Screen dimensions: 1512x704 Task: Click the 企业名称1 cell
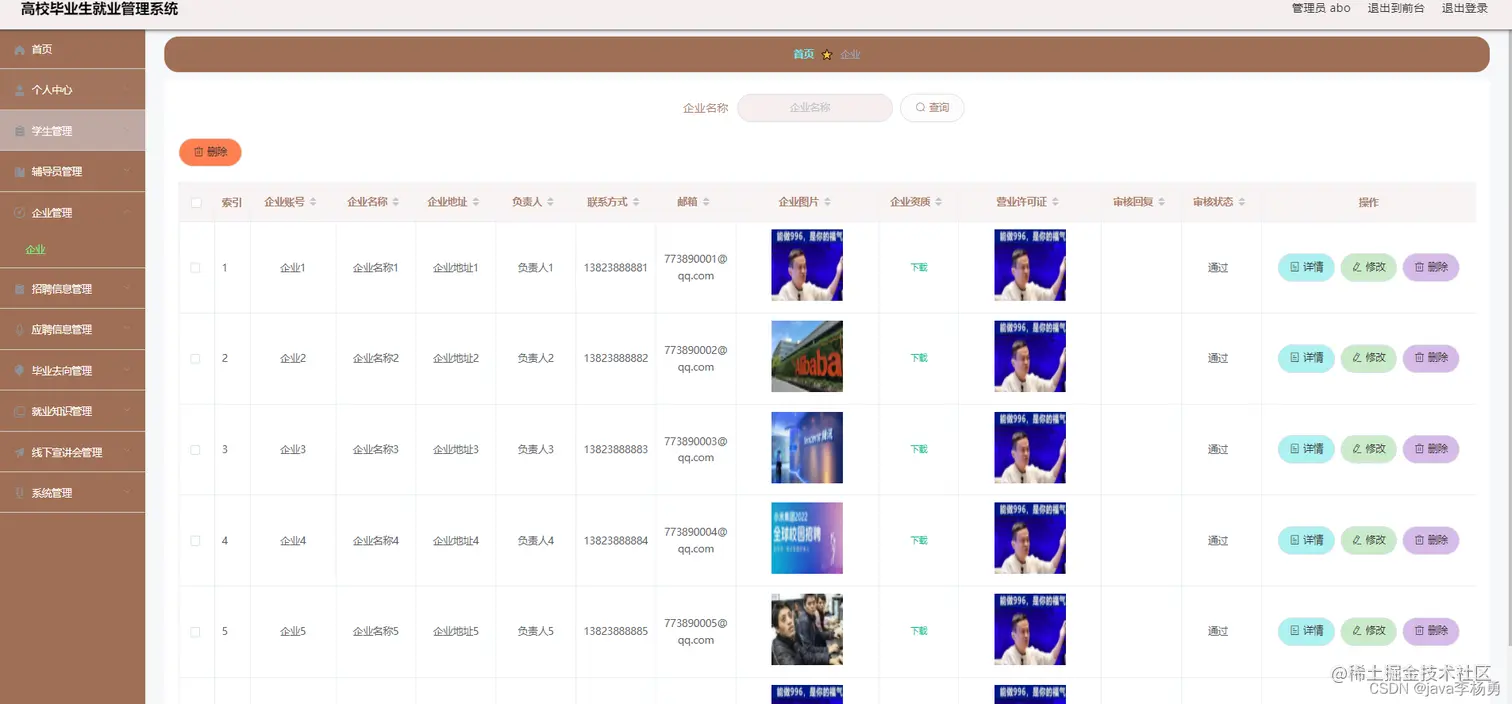pyautogui.click(x=376, y=268)
